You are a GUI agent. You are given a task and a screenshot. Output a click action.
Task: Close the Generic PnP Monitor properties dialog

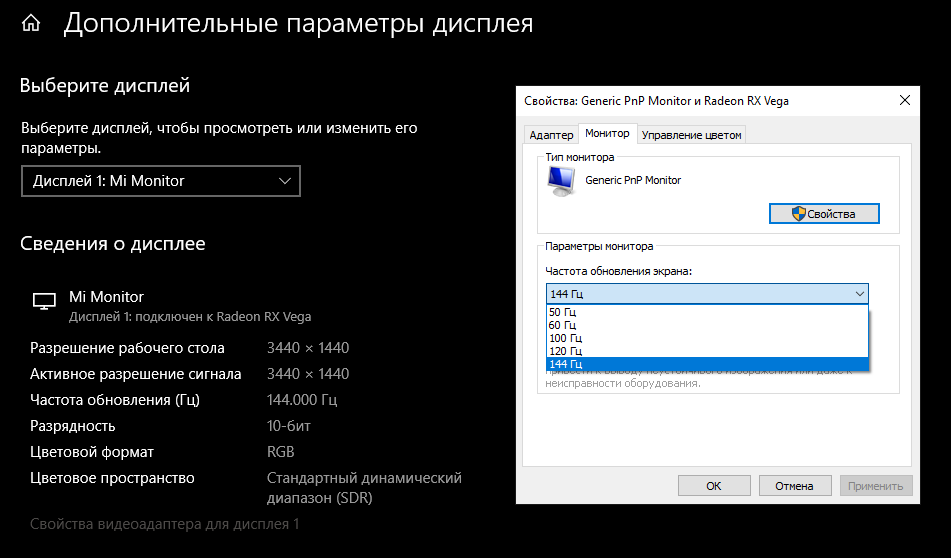[904, 100]
